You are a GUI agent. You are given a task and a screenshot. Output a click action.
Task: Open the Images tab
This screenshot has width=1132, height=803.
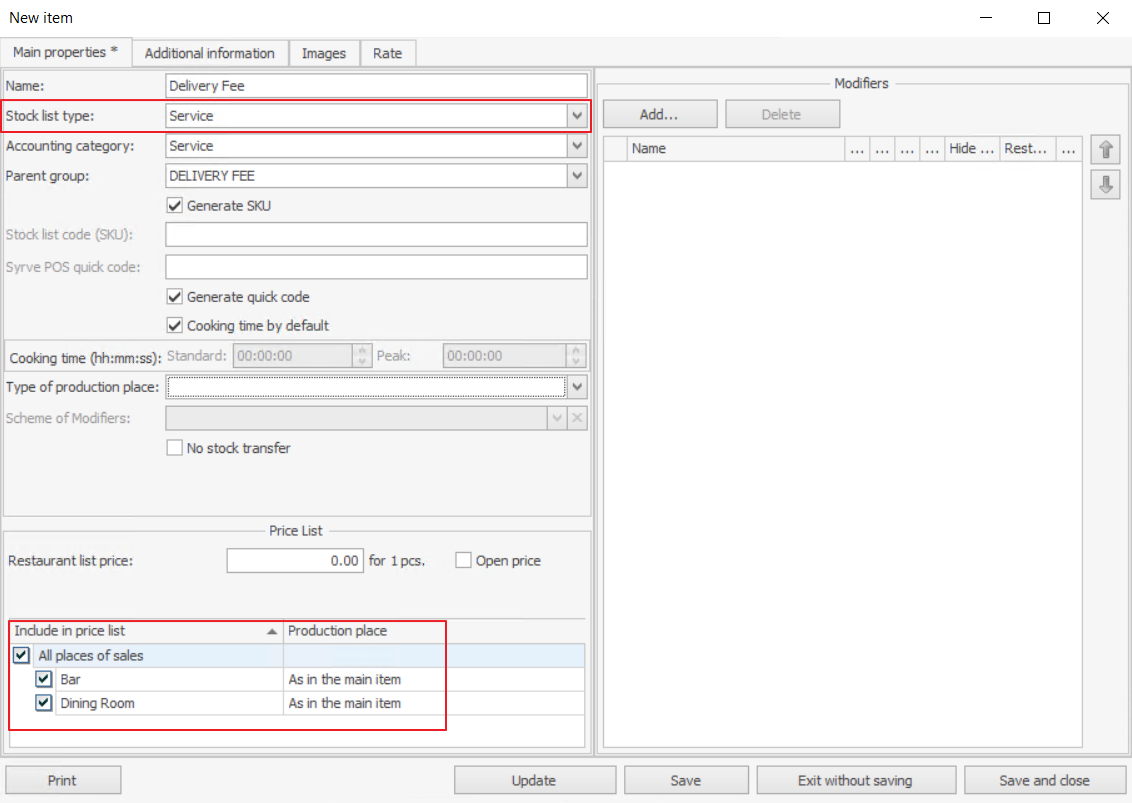(x=324, y=53)
